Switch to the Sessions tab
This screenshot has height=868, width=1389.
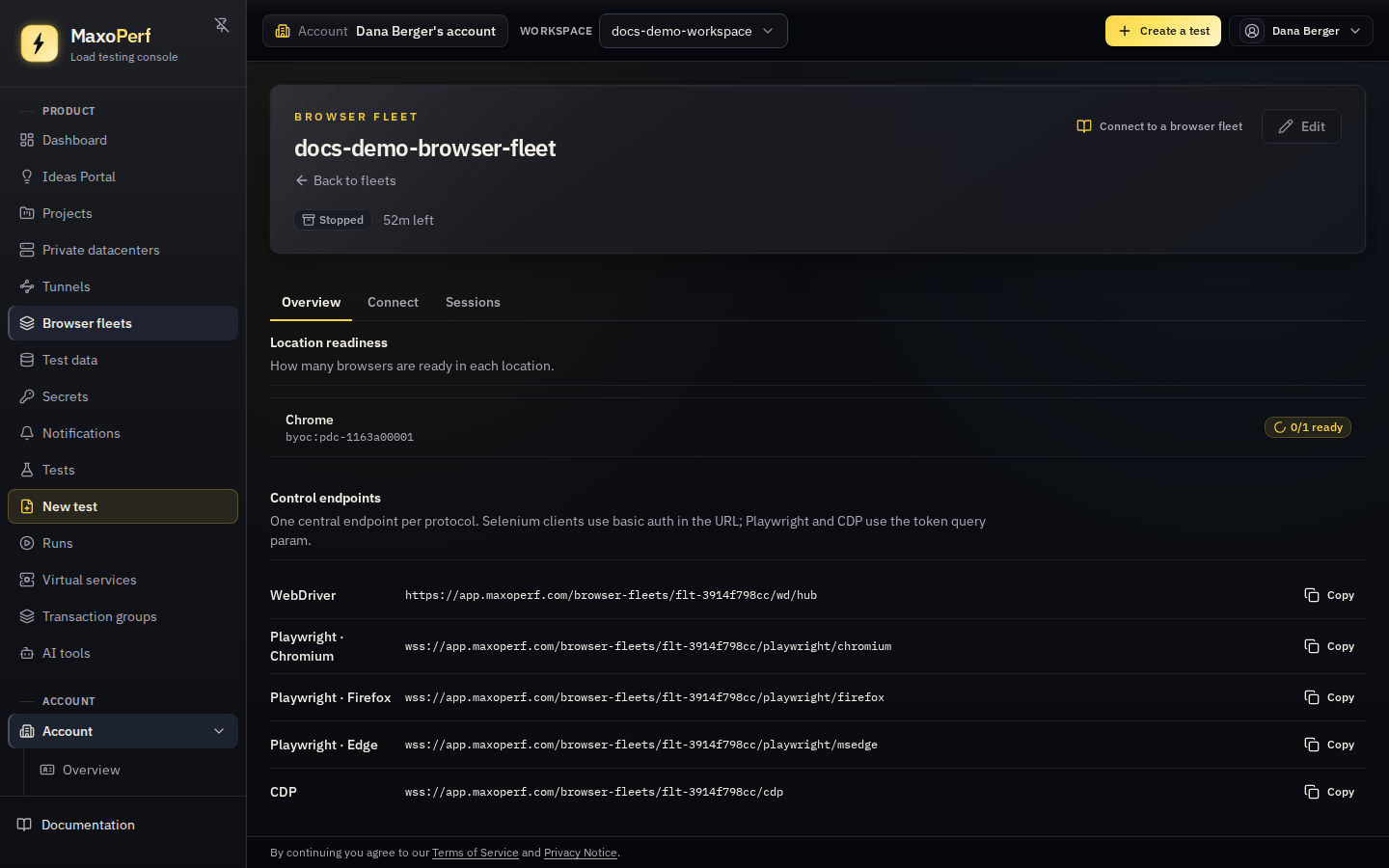pos(473,302)
